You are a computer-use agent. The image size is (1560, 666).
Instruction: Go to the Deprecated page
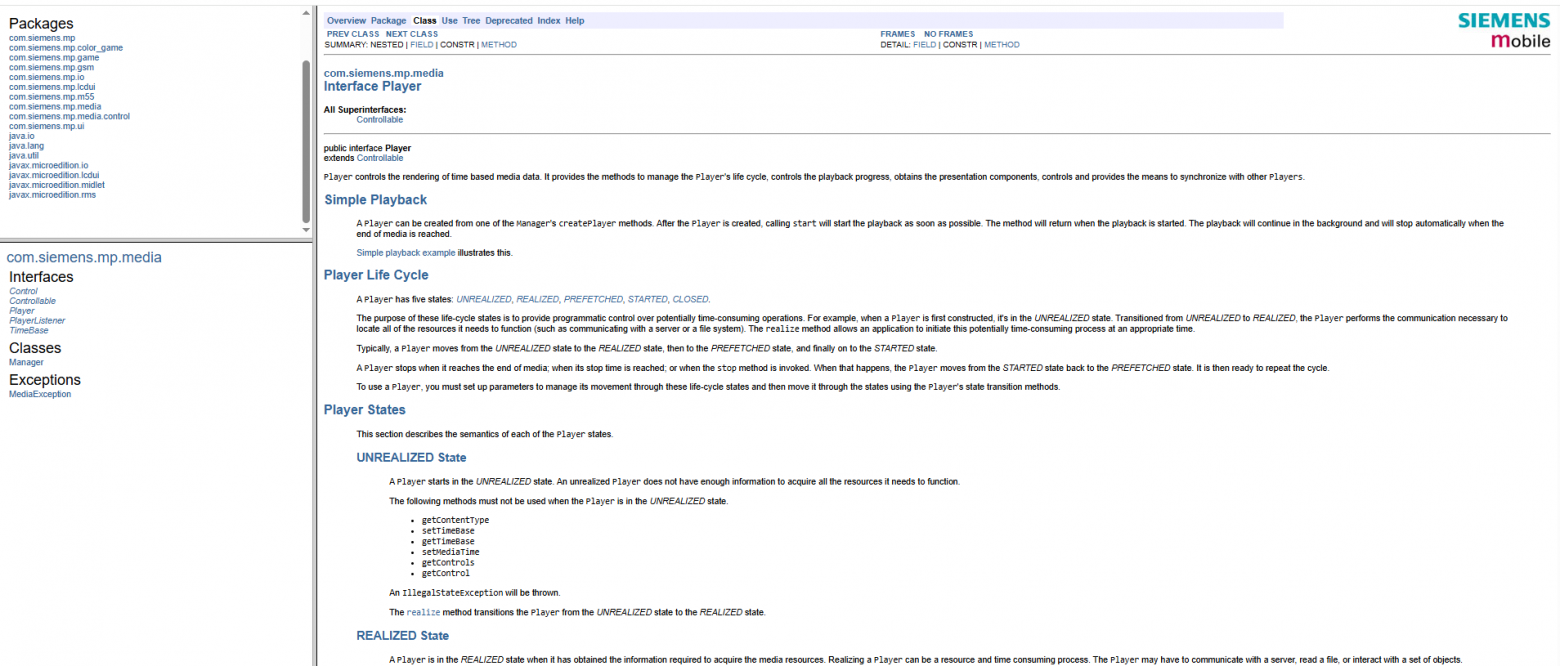click(509, 21)
